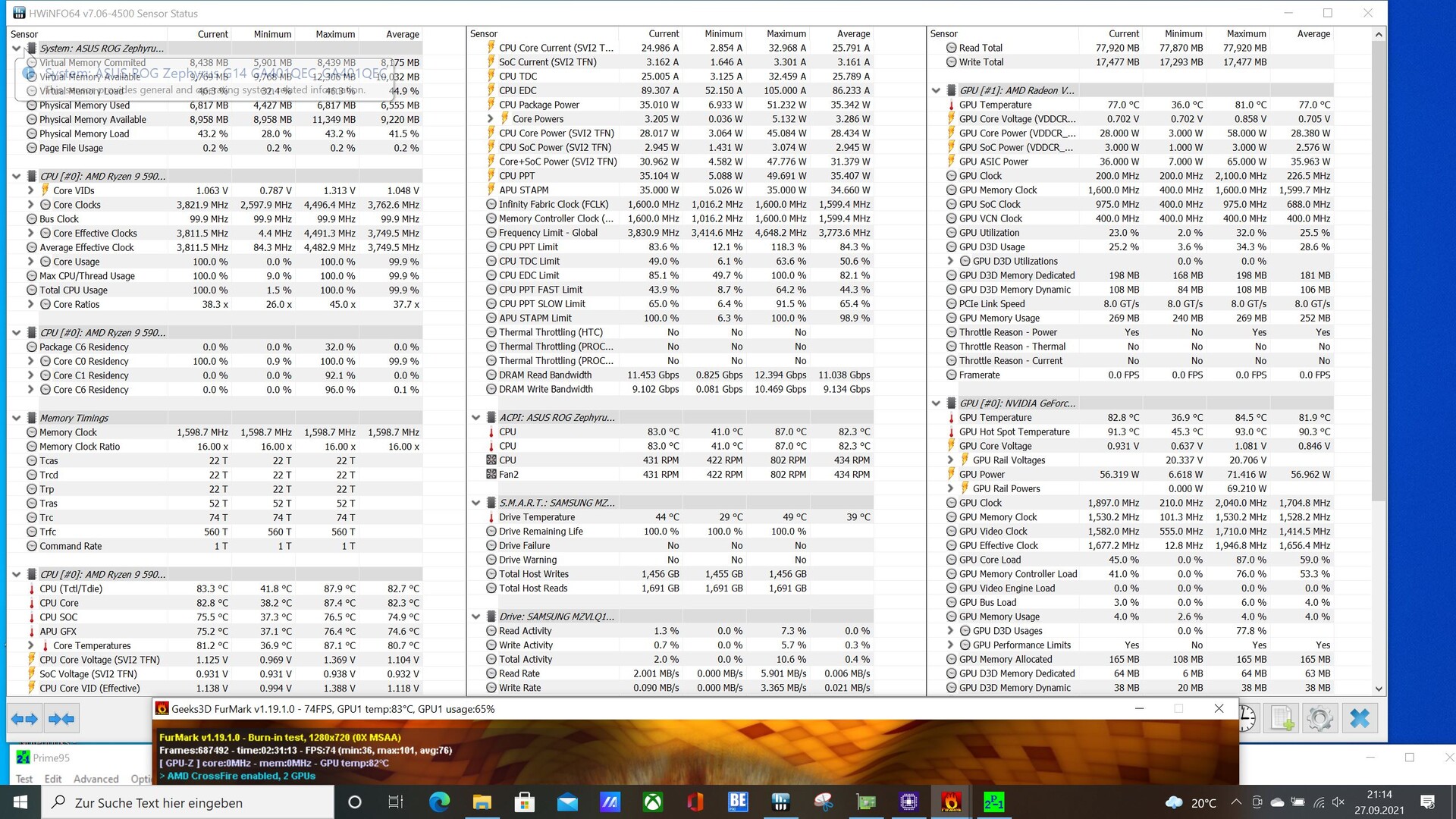Open Microsoft Edge from the taskbar

439,802
